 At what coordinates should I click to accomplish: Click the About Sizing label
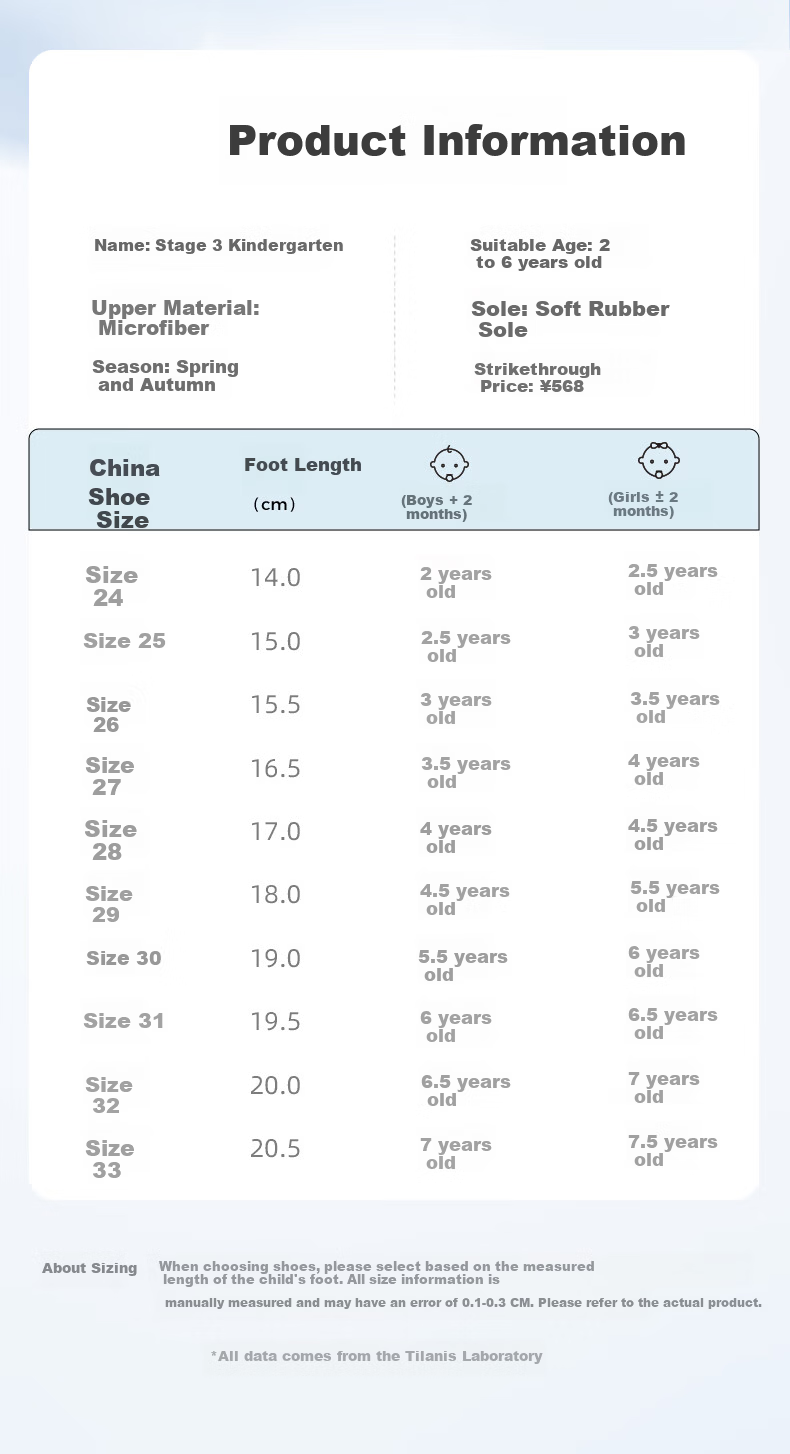point(90,1268)
